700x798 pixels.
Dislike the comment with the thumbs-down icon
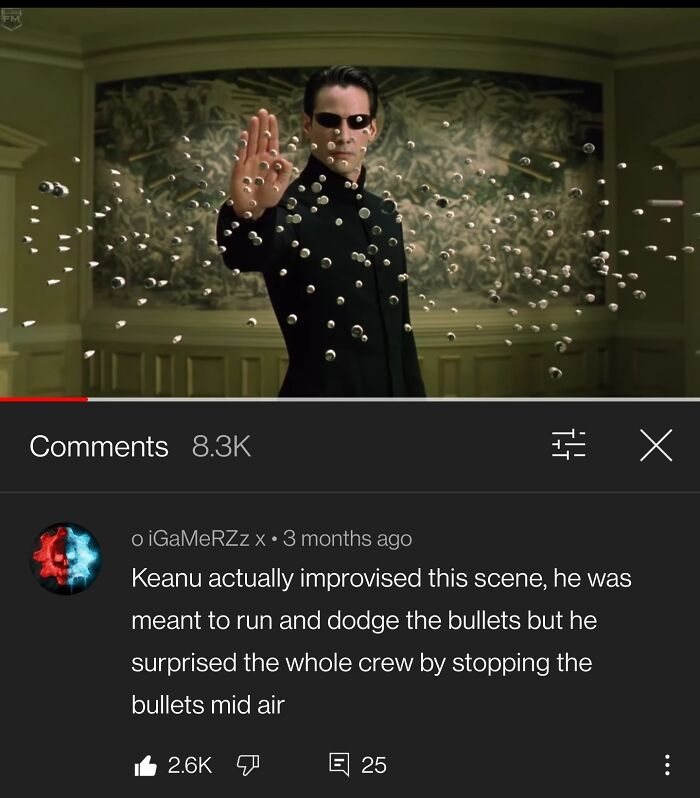point(248,765)
